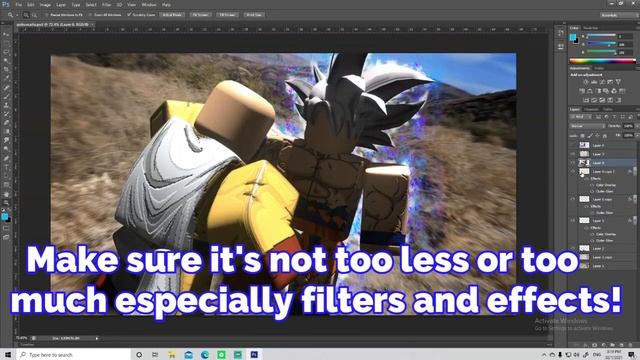Collapse effects list of Layer 5
Image resolution: width=640 pixels, height=360 pixels.
[x=635, y=220]
